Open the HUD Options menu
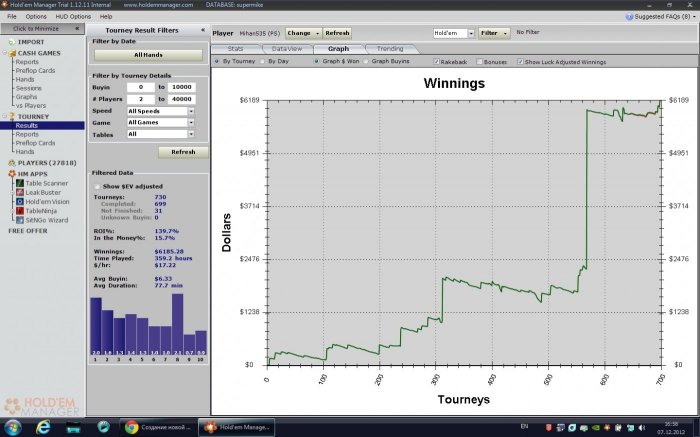 pos(73,17)
